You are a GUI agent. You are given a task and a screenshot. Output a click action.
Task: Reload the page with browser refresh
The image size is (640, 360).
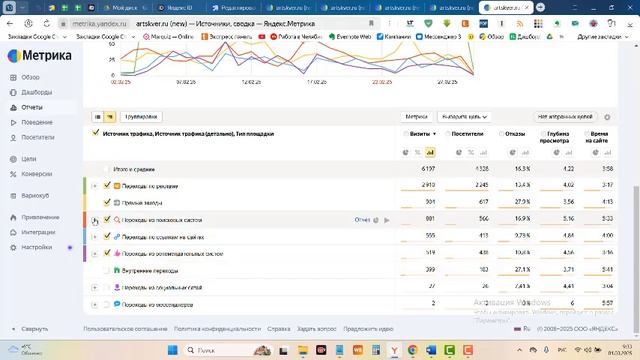47,24
